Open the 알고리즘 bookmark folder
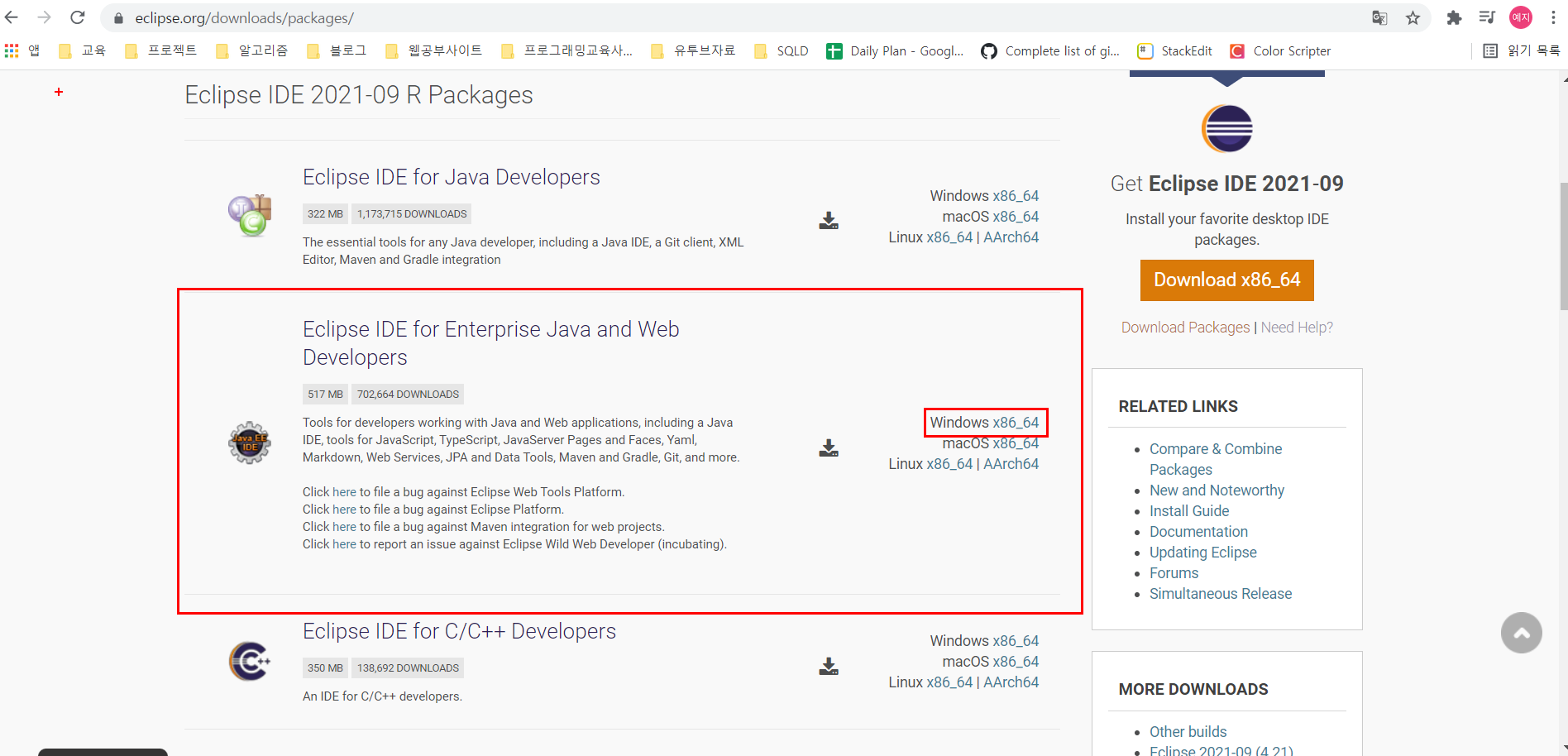 [x=251, y=50]
